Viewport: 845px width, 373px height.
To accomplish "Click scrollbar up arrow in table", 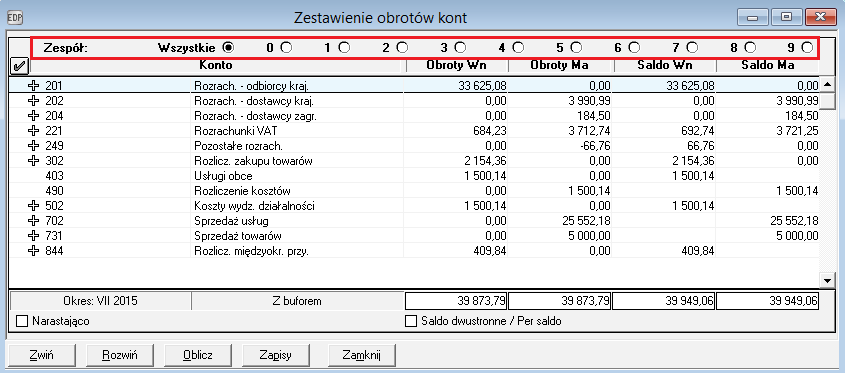I will 827,85.
